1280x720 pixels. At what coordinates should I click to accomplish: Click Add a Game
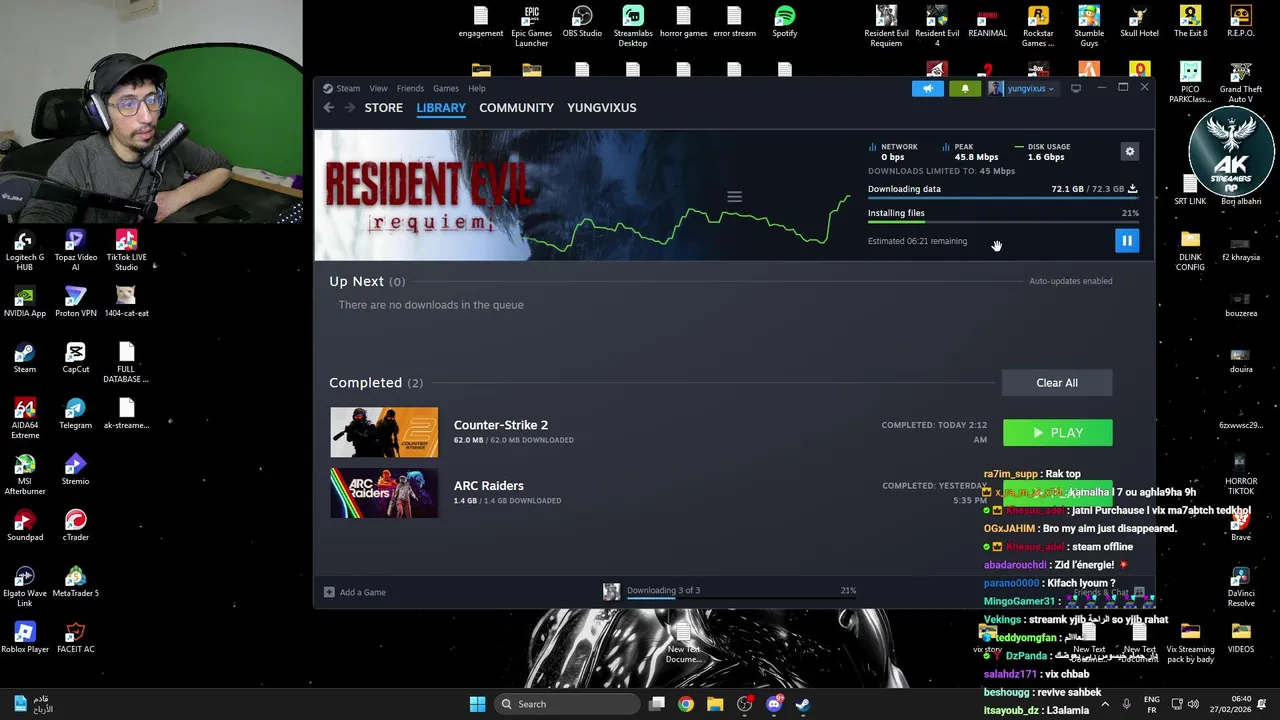click(x=355, y=592)
